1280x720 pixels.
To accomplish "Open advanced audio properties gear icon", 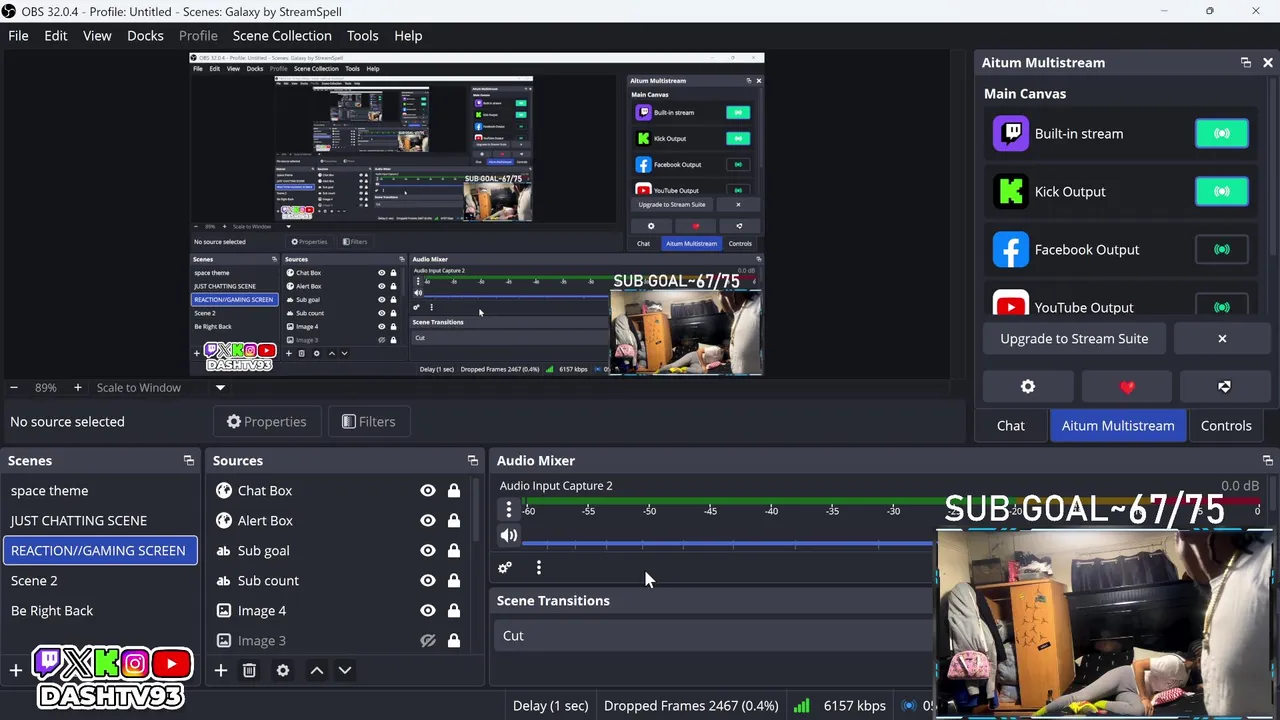I will tap(505, 568).
